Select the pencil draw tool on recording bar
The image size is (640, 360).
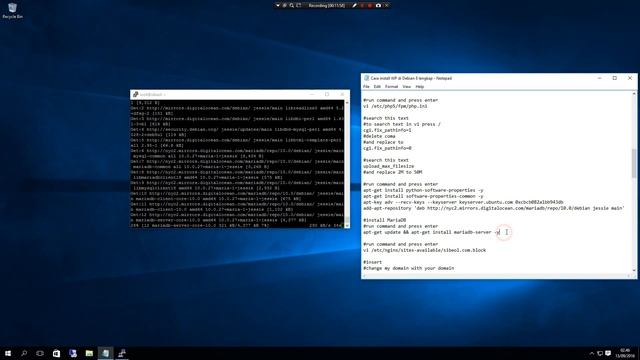point(354,6)
